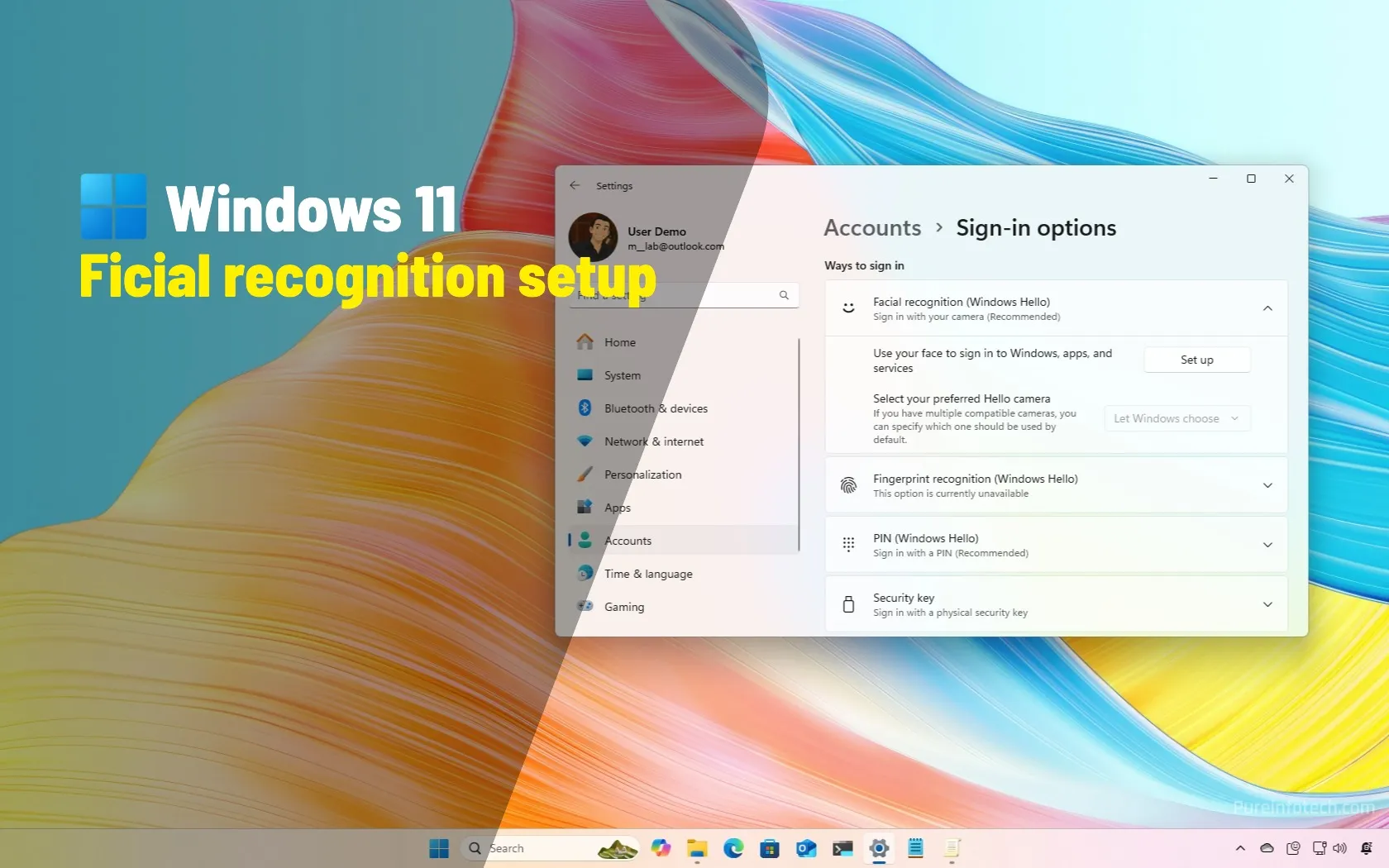Open Gaming settings
This screenshot has width=1389, height=868.
[624, 606]
